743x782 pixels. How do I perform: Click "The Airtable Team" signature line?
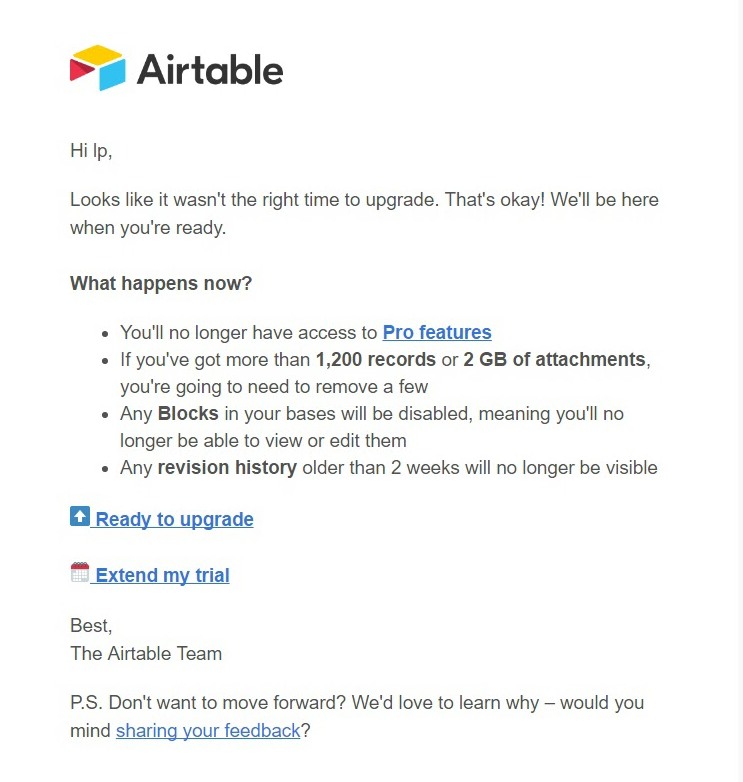[146, 654]
